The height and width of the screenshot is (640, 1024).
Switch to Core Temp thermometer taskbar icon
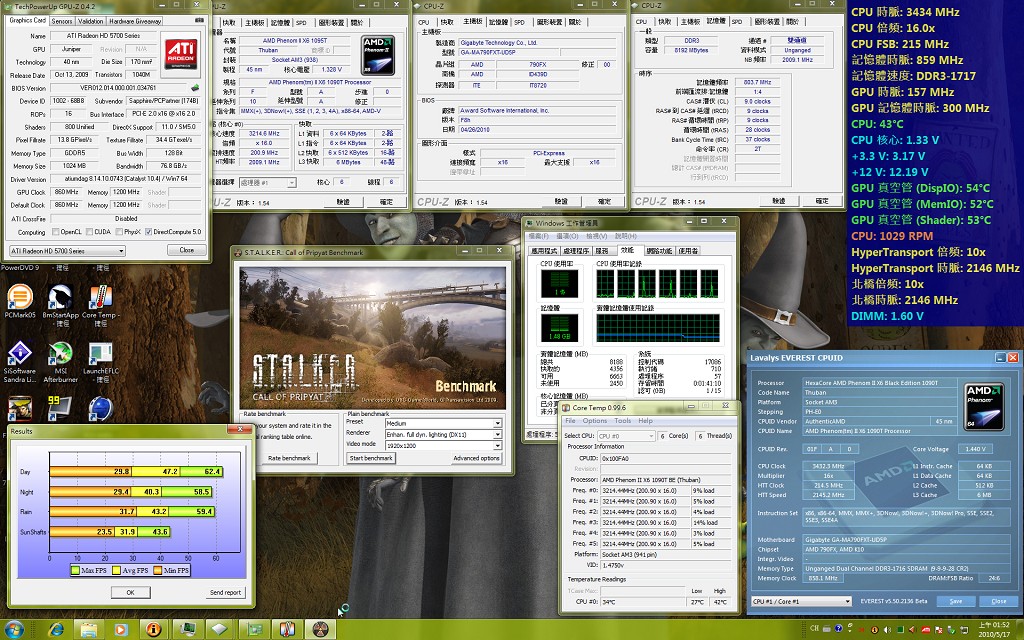[x=287, y=630]
